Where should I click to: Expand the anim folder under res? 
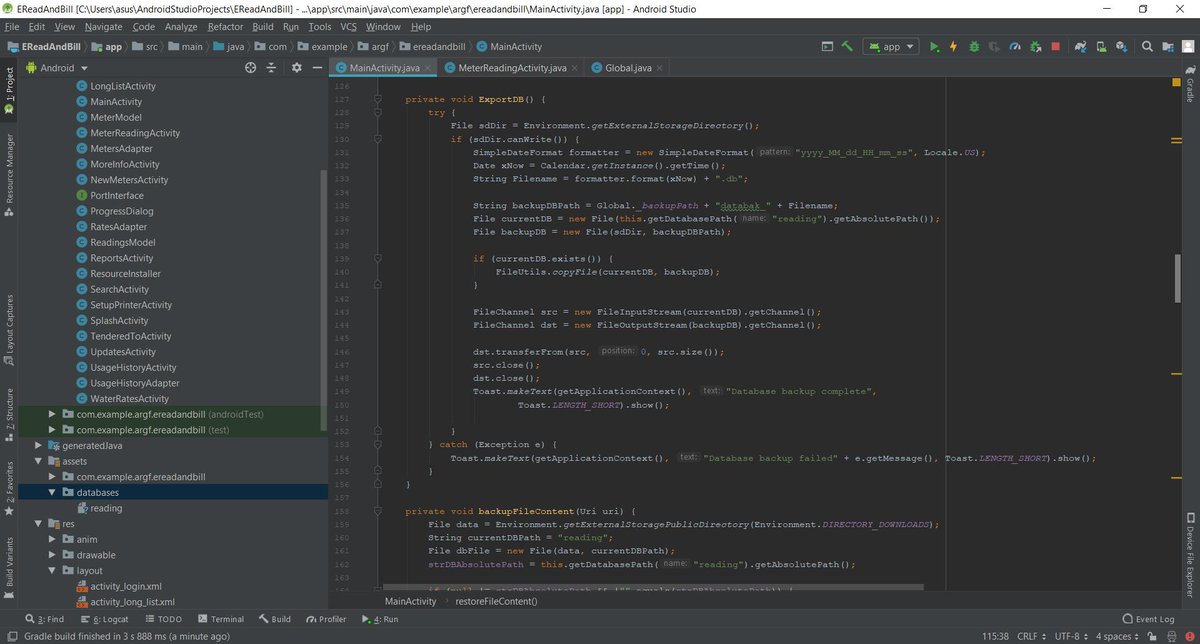53,539
